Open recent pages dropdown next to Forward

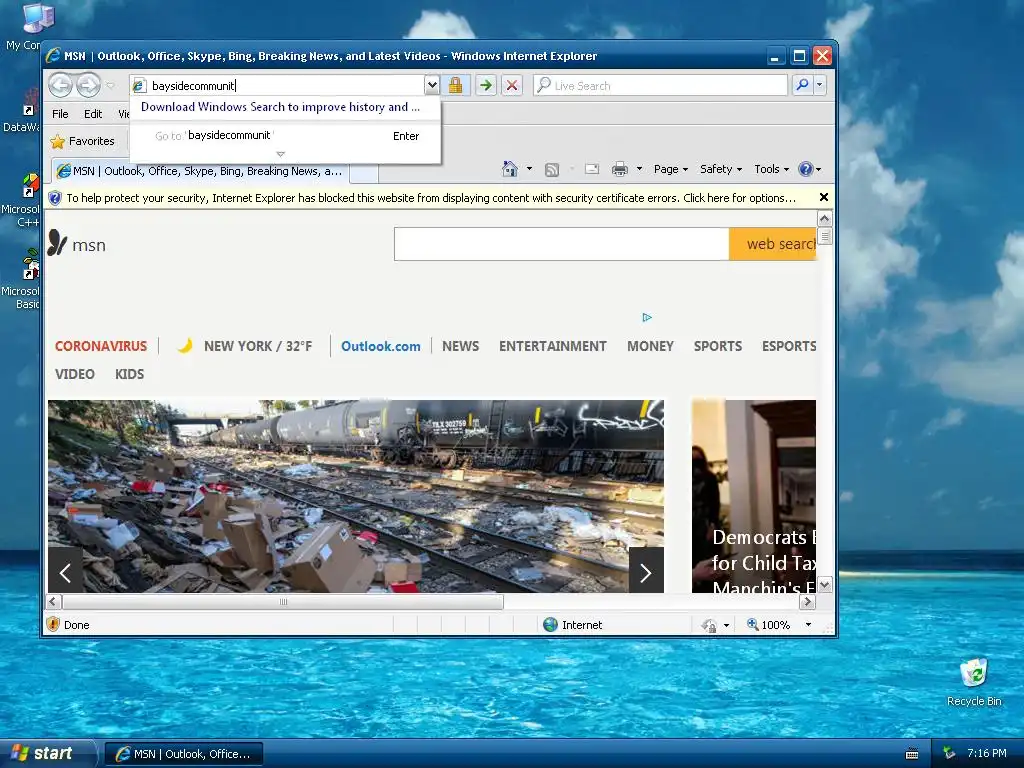click(x=110, y=86)
